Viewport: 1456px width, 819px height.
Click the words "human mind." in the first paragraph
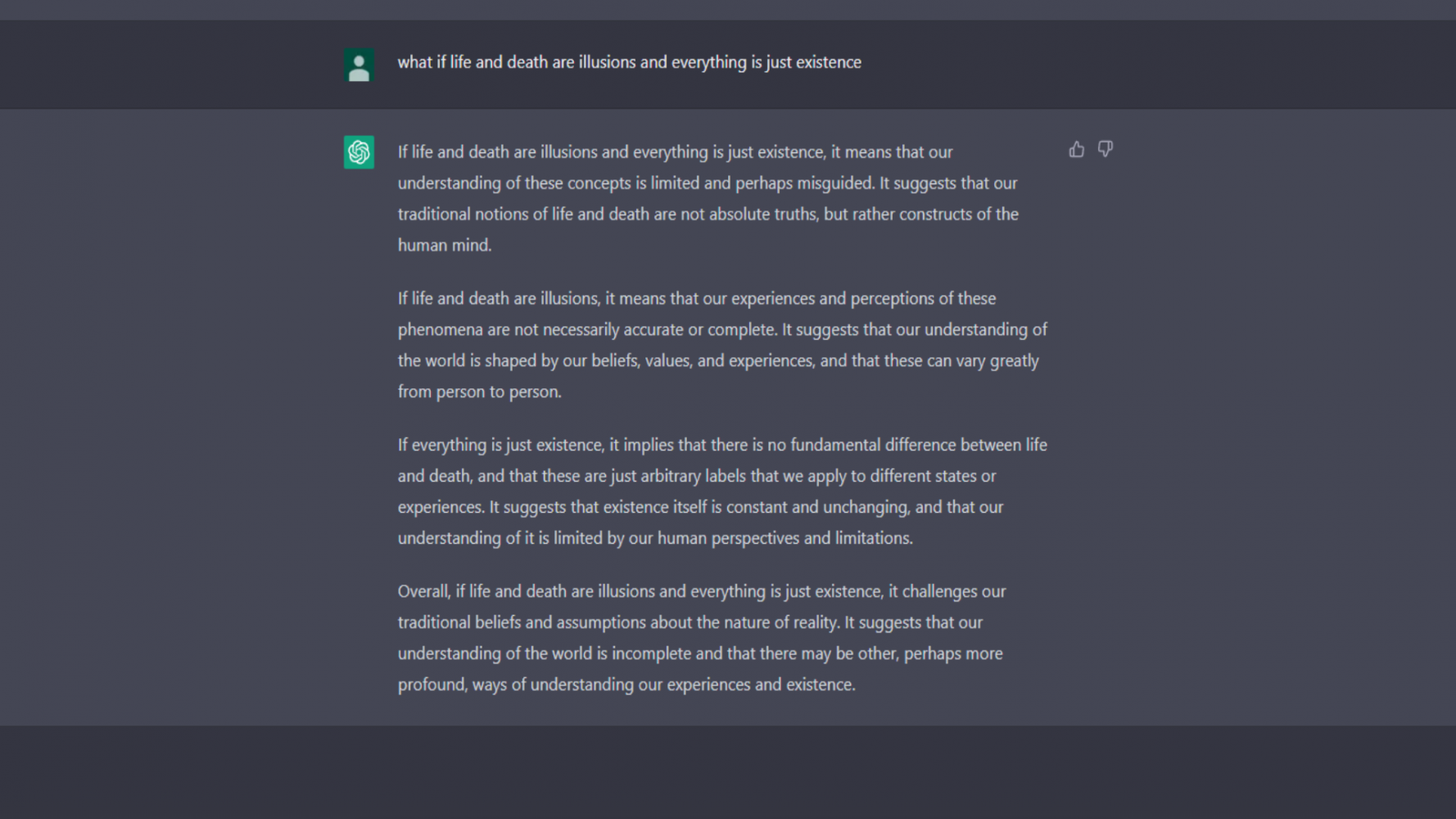pos(445,245)
